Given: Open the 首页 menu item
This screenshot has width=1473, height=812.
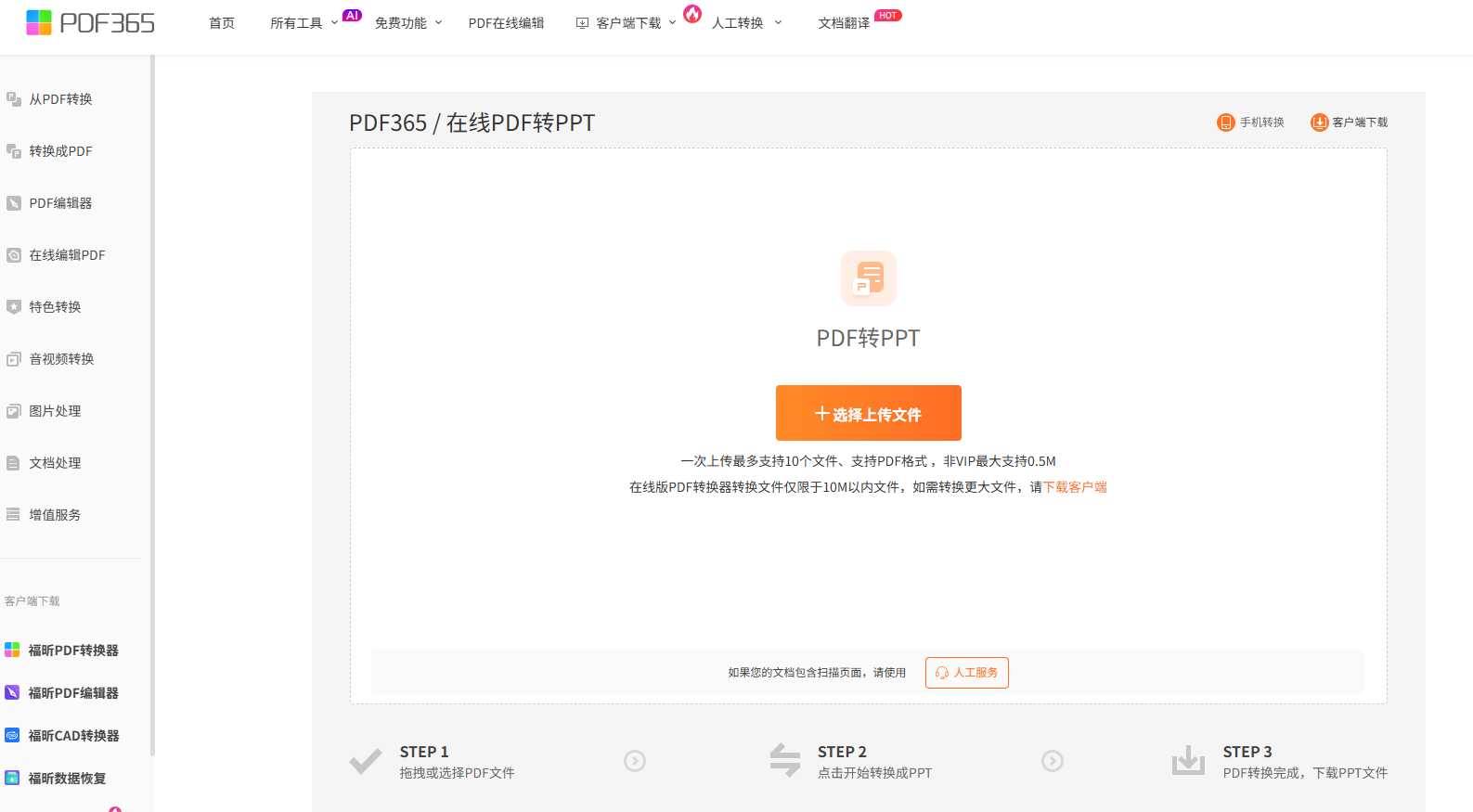Looking at the screenshot, I should (222, 23).
